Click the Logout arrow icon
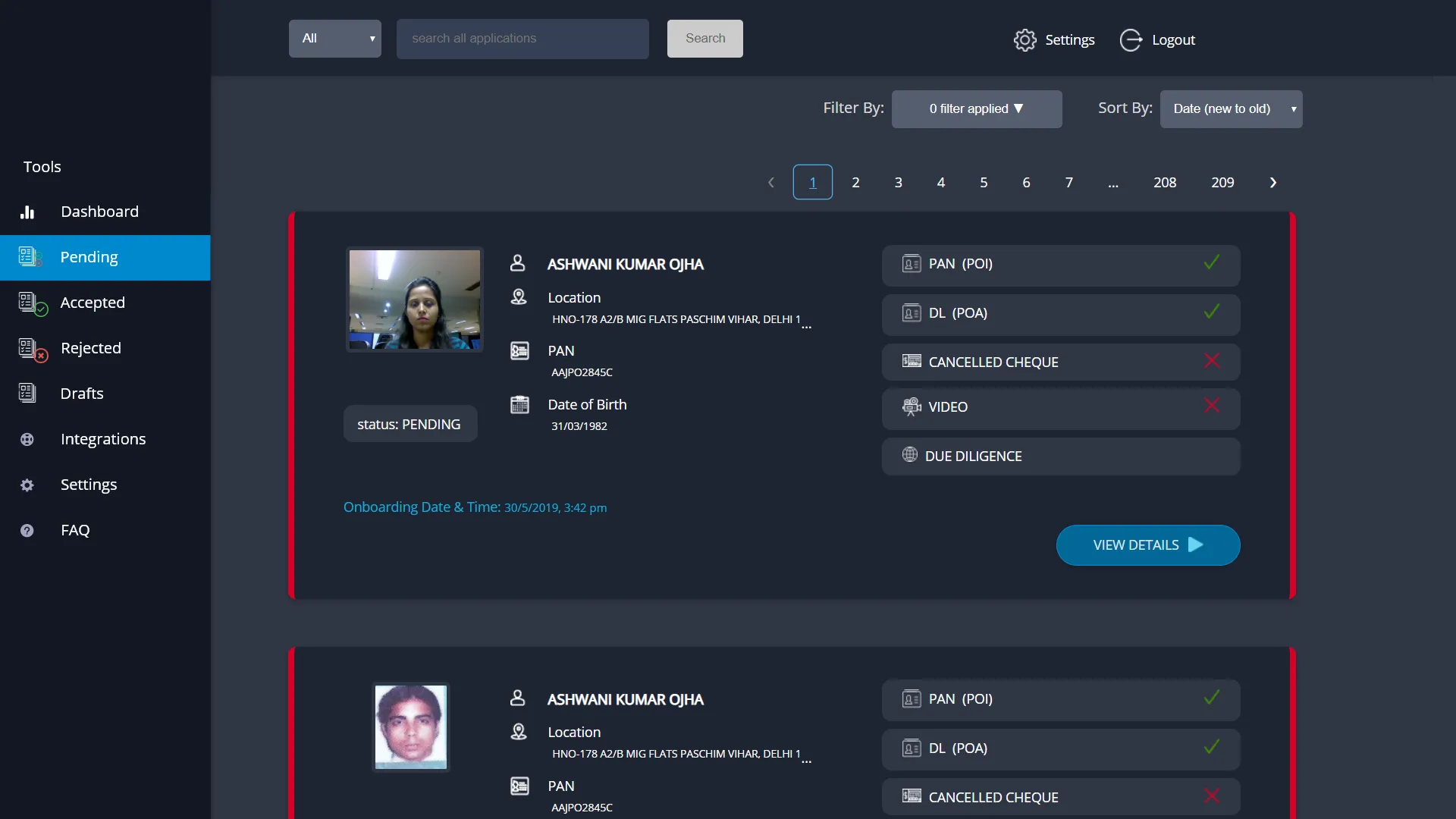This screenshot has height=819, width=1456. click(1131, 40)
